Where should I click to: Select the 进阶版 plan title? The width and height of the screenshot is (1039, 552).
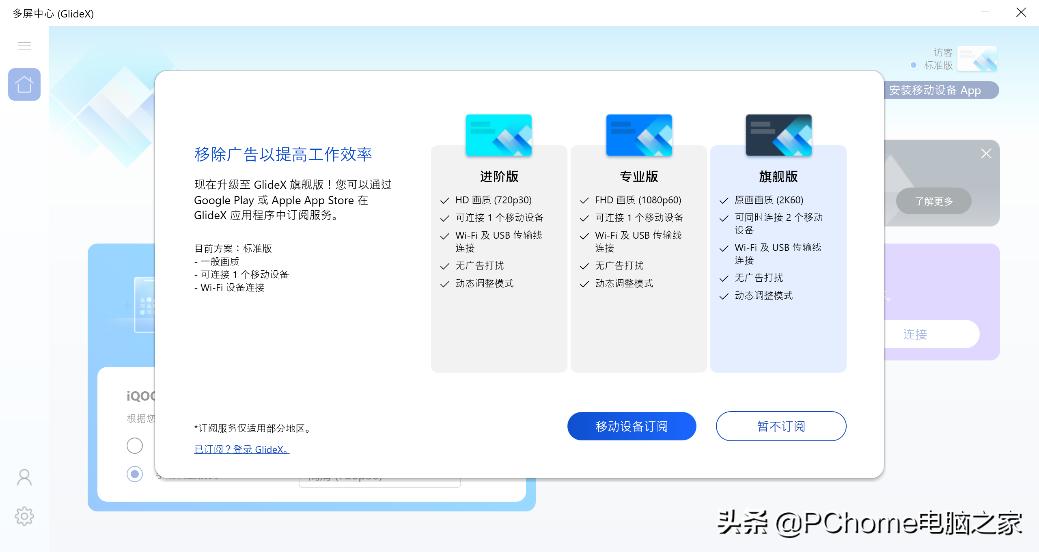499,176
